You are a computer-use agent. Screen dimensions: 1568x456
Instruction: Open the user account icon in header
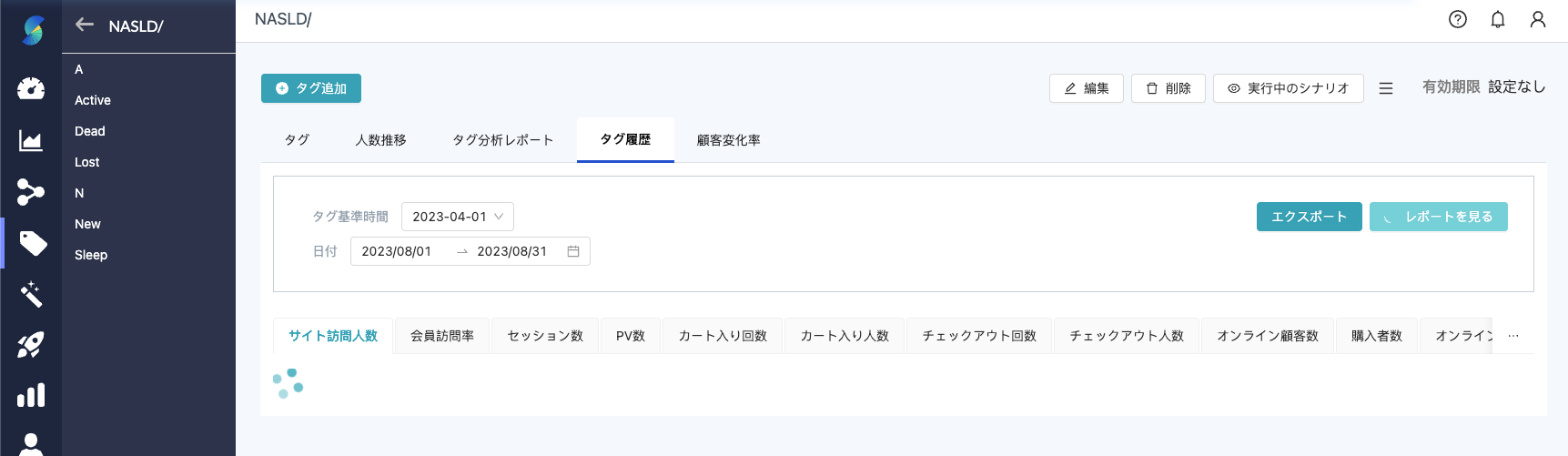[1538, 19]
